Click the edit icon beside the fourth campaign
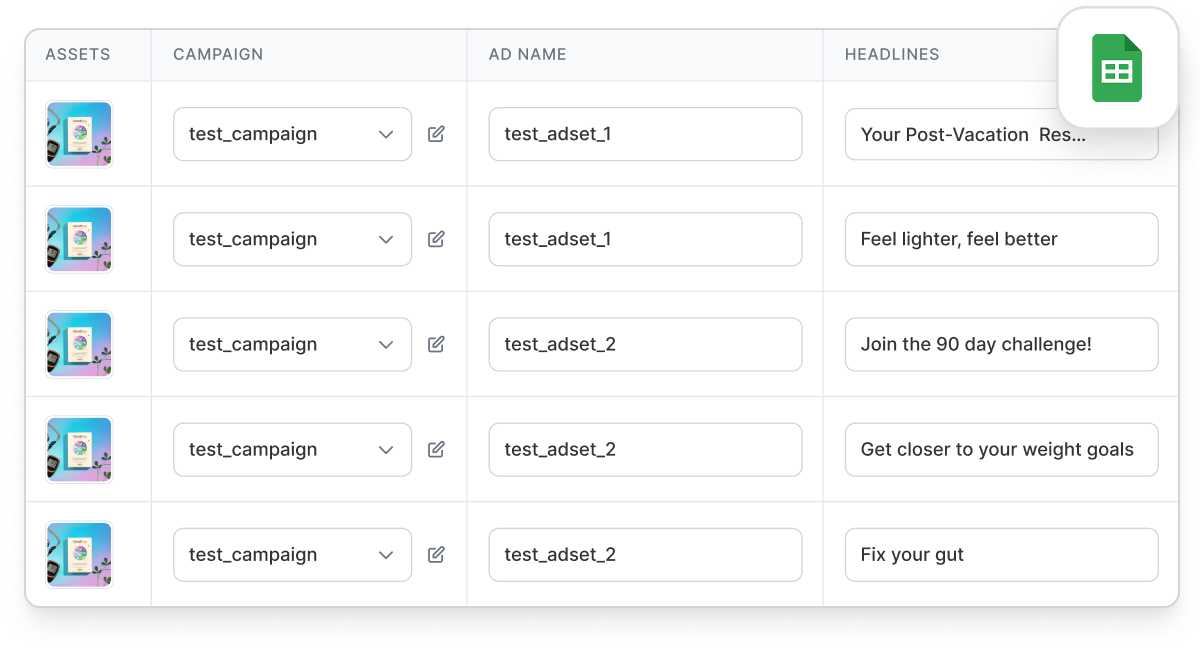 pos(435,449)
